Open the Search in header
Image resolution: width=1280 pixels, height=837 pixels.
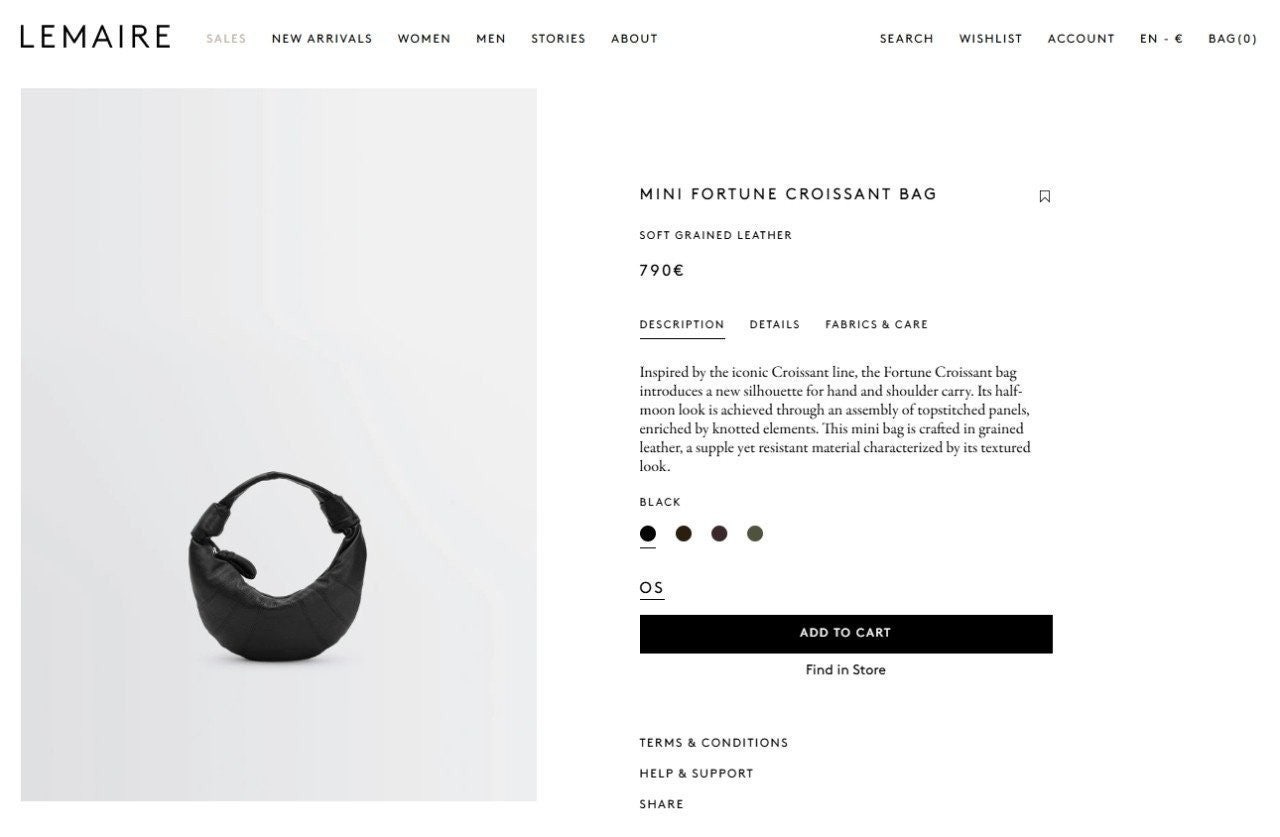pos(907,39)
